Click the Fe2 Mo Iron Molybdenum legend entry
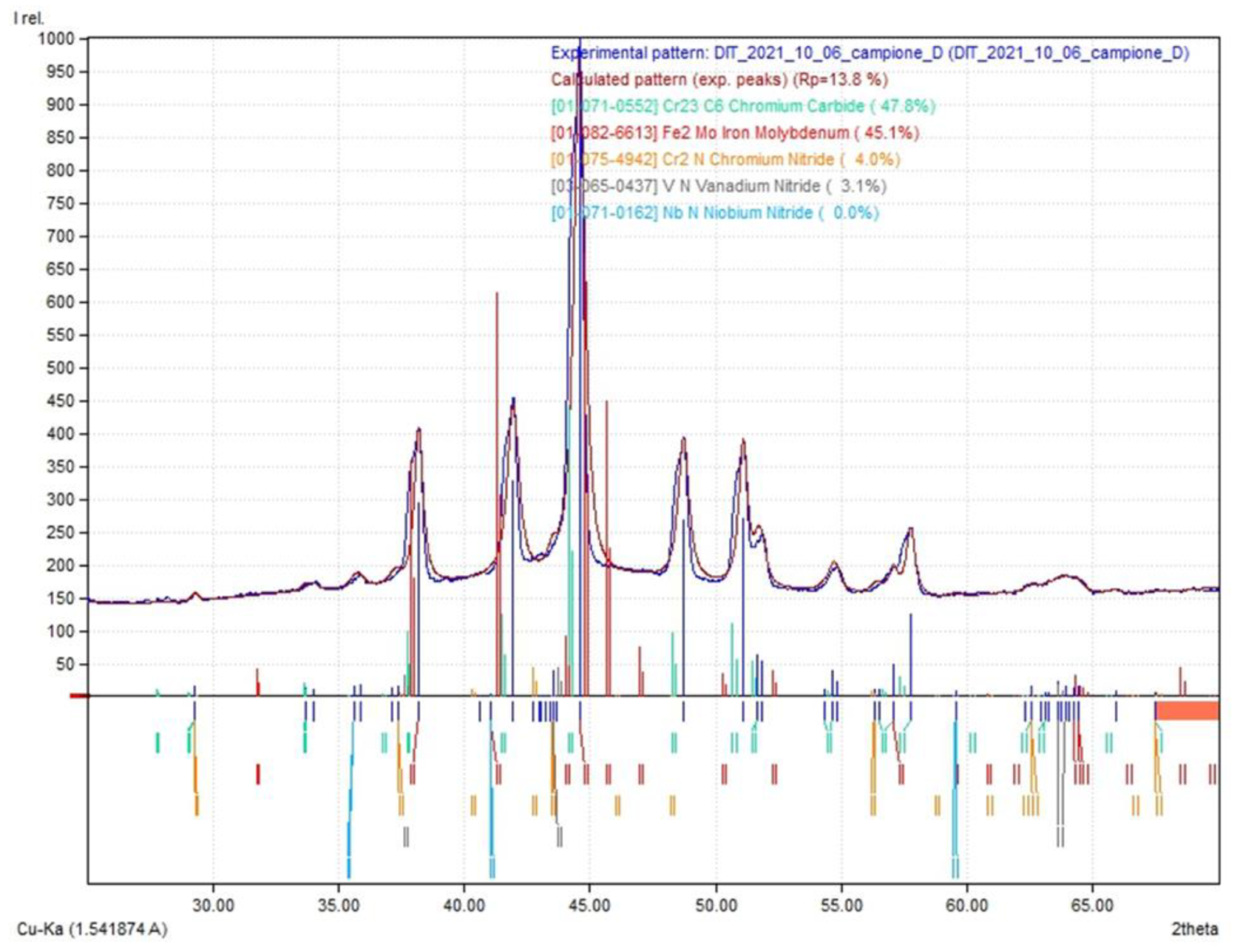 tap(735, 133)
